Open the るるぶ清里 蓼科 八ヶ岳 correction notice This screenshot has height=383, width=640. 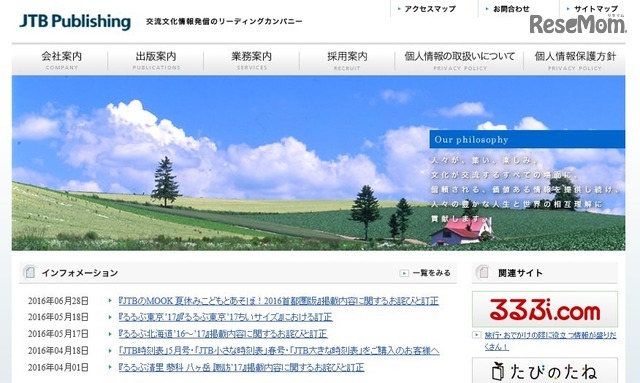(x=241, y=367)
